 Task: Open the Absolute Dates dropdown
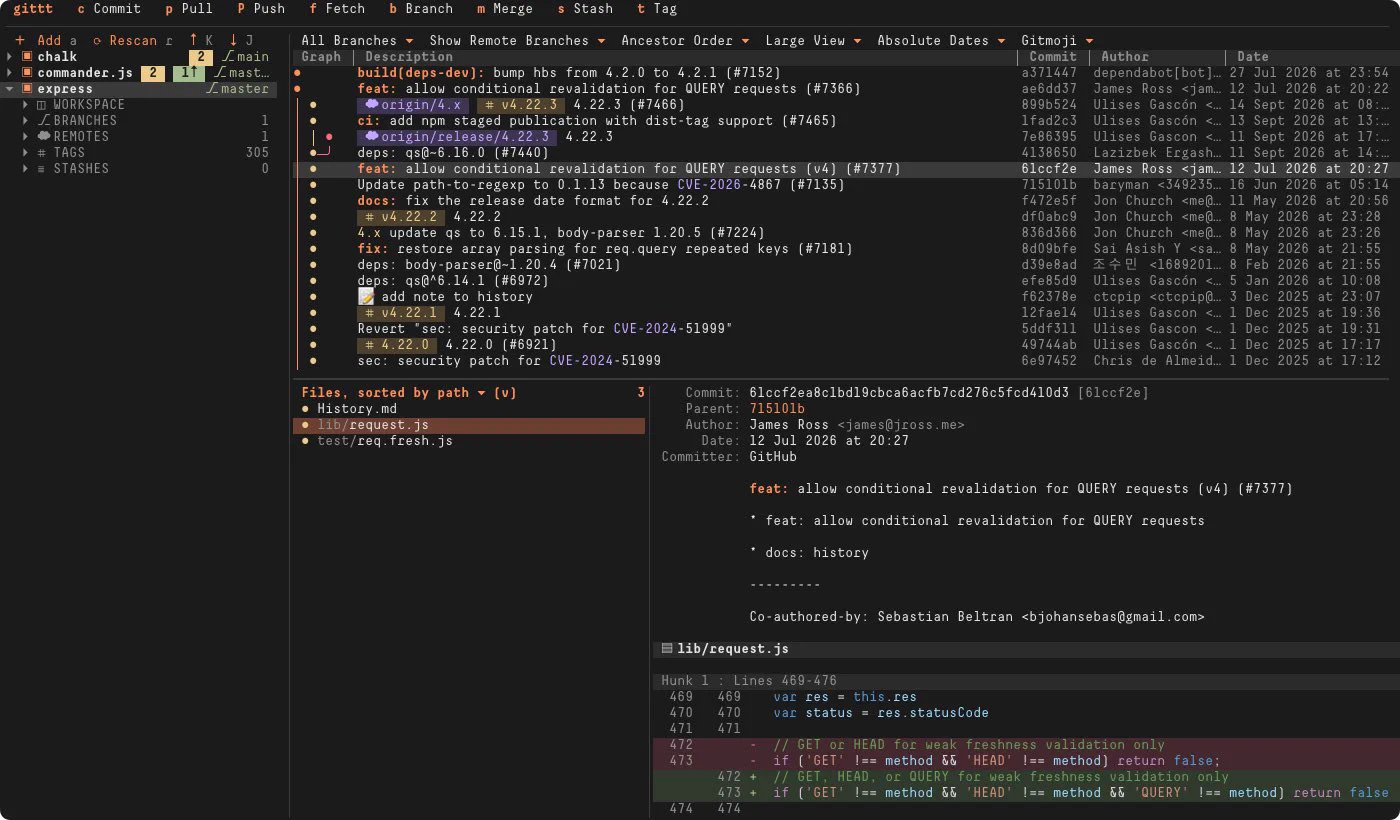click(941, 41)
